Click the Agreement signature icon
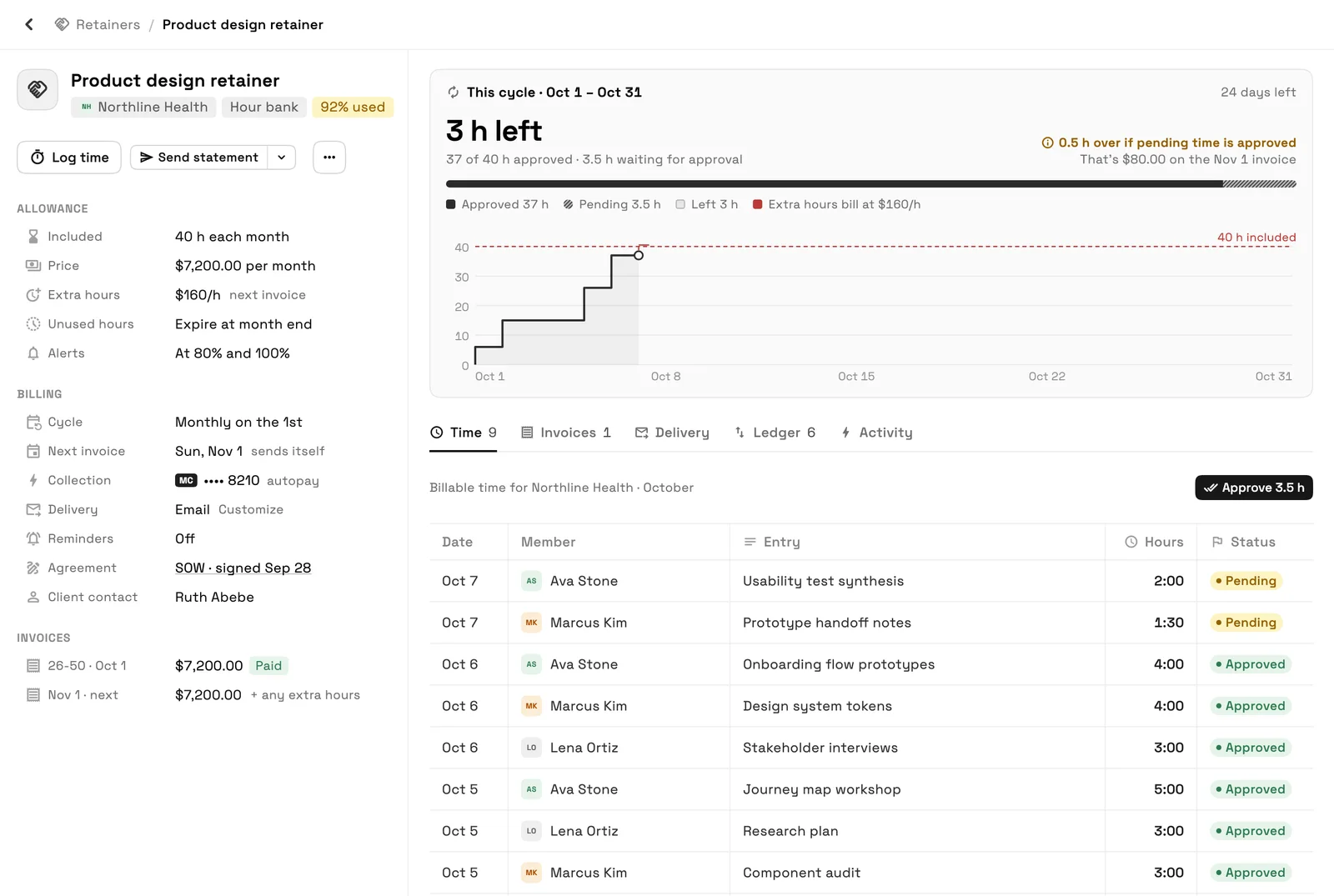 (33, 568)
